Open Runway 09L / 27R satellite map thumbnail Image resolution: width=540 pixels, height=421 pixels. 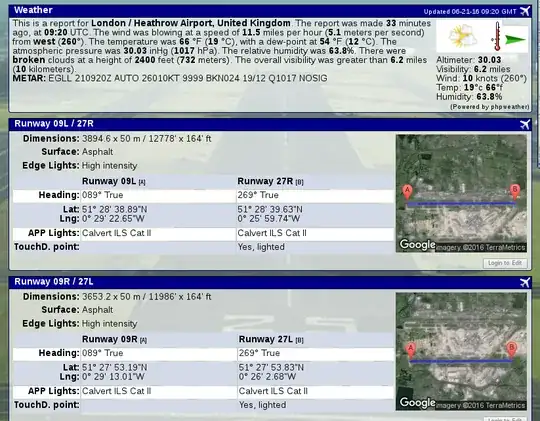coord(461,193)
